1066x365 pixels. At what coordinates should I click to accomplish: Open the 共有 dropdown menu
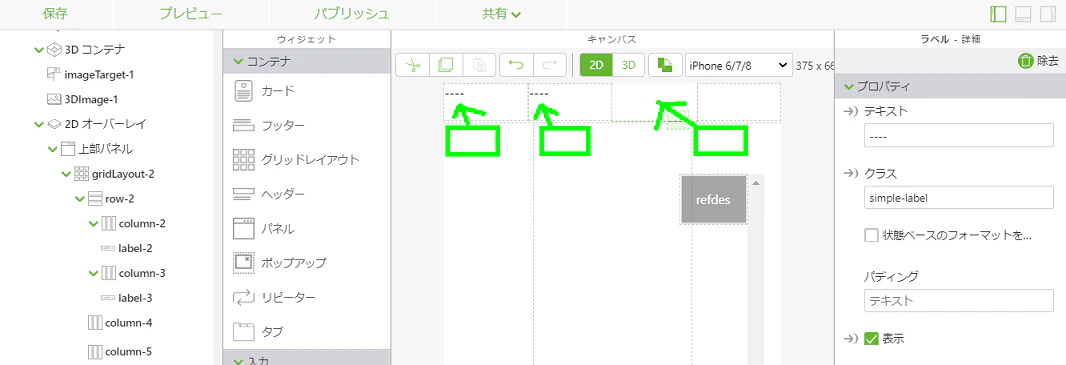pos(501,14)
